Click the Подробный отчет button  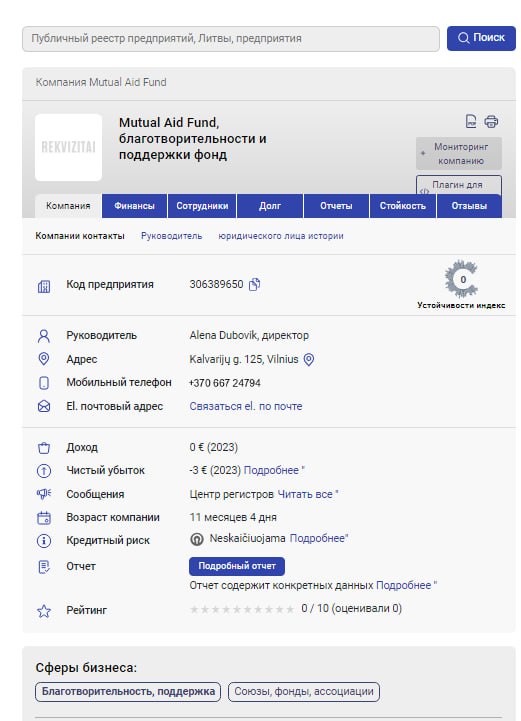(237, 566)
